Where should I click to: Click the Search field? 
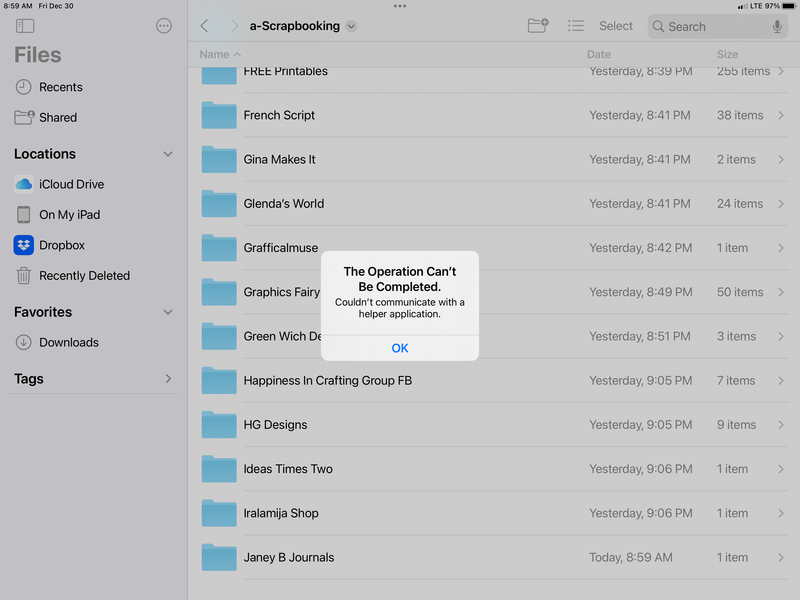pyautogui.click(x=705, y=26)
